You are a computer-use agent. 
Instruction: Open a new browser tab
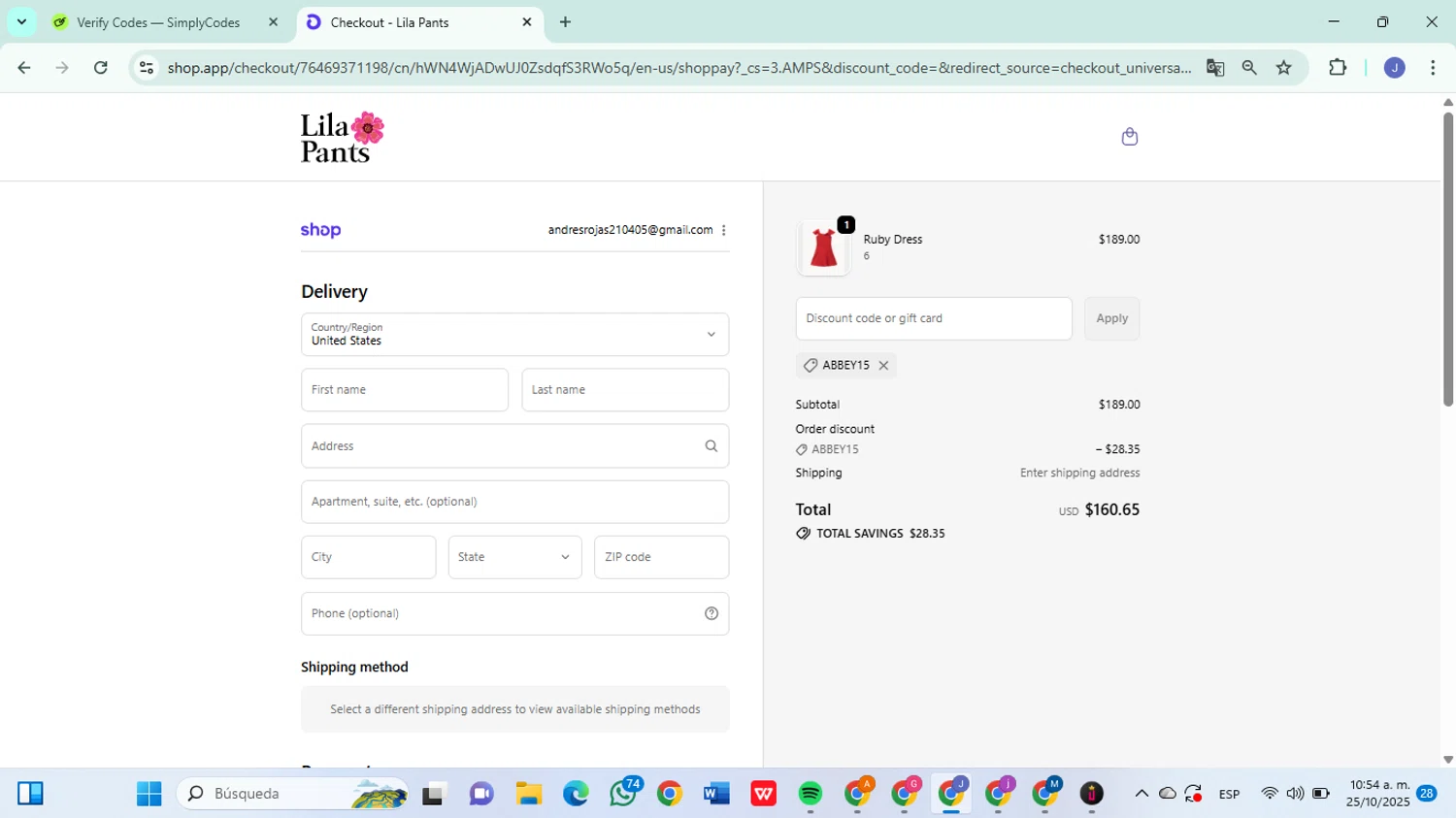[565, 21]
